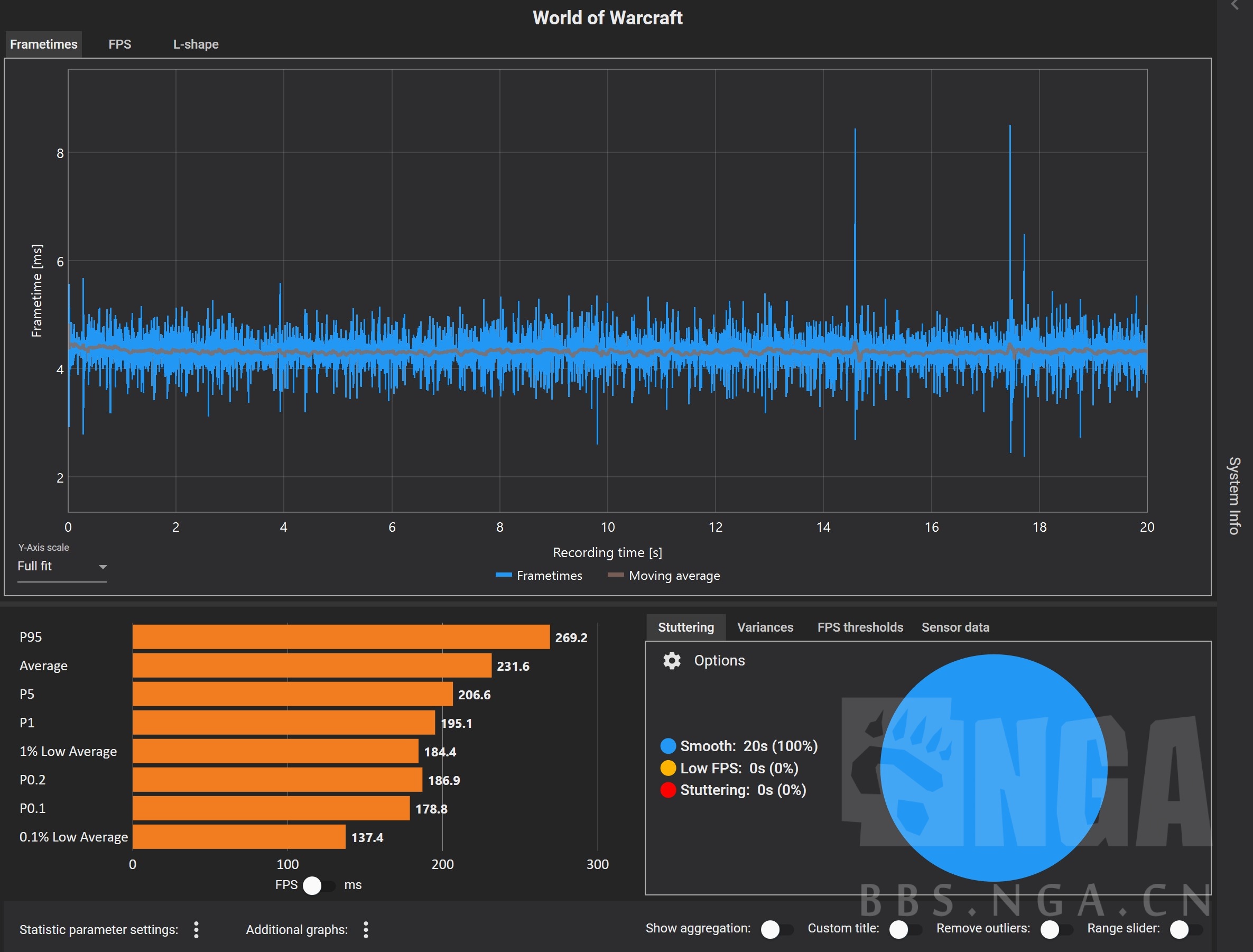Click the blue Smooth legend dot

pyautogui.click(x=668, y=746)
